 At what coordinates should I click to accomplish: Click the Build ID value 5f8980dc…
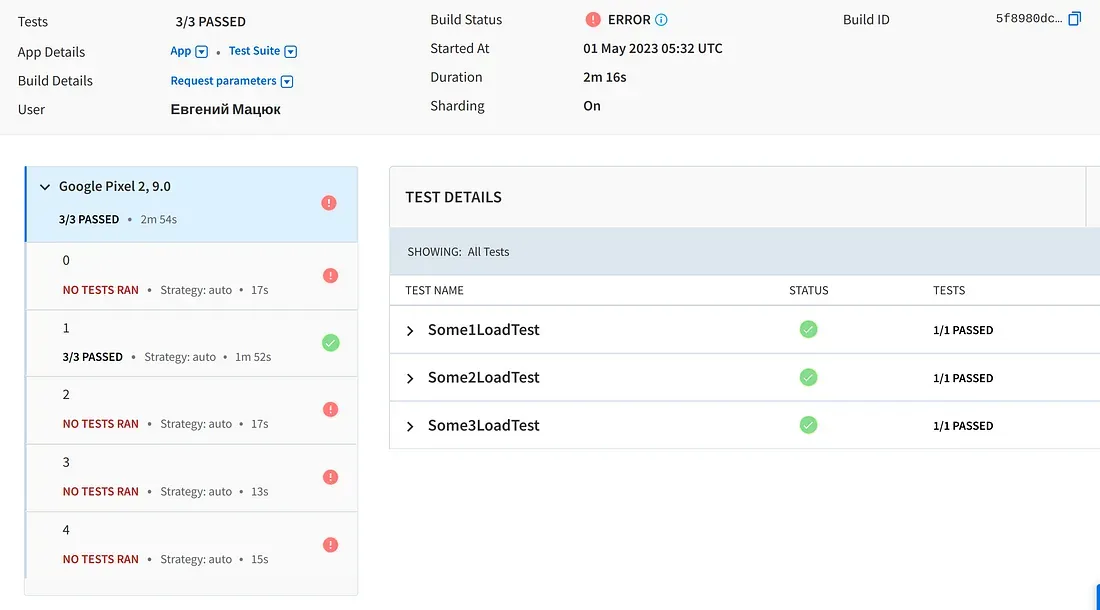pyautogui.click(x=1028, y=18)
